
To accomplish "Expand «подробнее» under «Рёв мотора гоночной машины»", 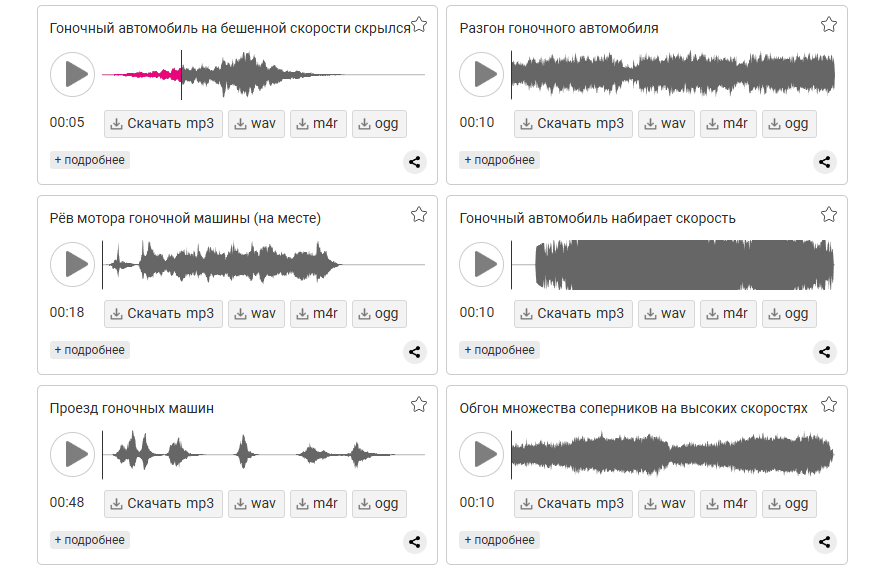I will [x=90, y=350].
